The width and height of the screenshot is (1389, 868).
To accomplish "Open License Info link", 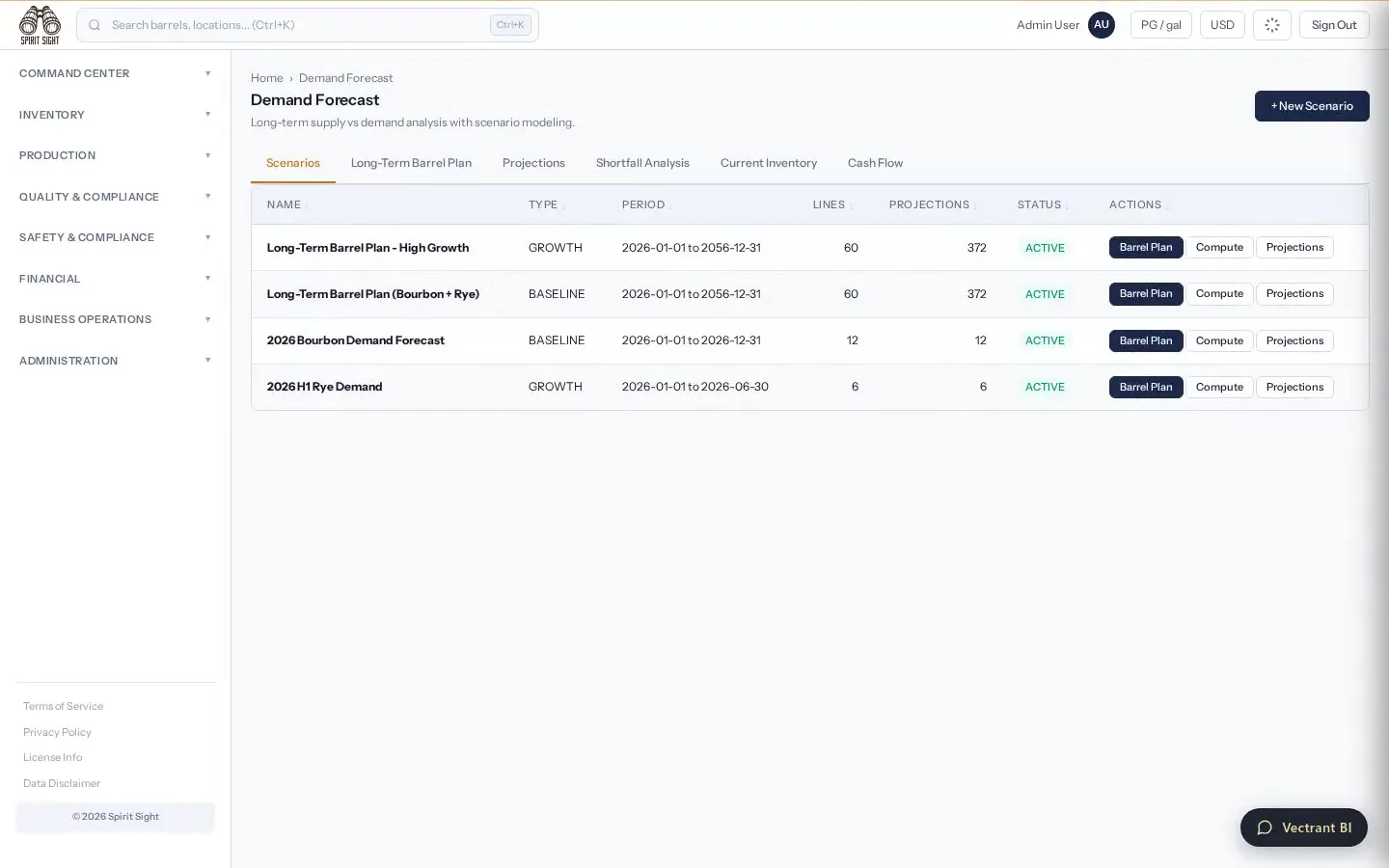I will [x=53, y=757].
